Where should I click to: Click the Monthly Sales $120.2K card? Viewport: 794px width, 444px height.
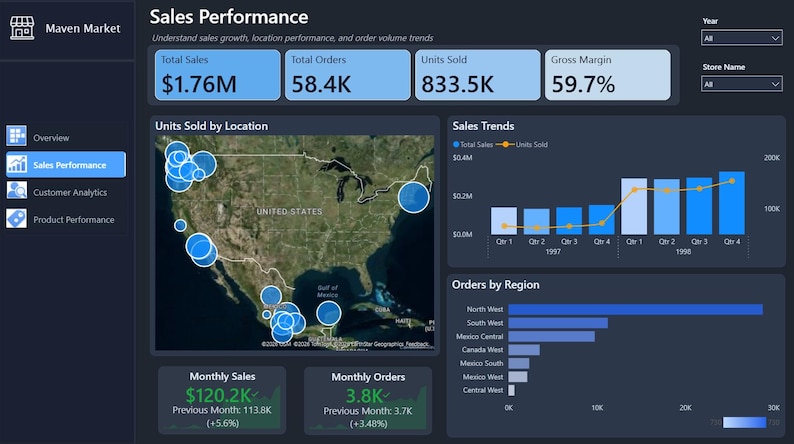tap(222, 400)
